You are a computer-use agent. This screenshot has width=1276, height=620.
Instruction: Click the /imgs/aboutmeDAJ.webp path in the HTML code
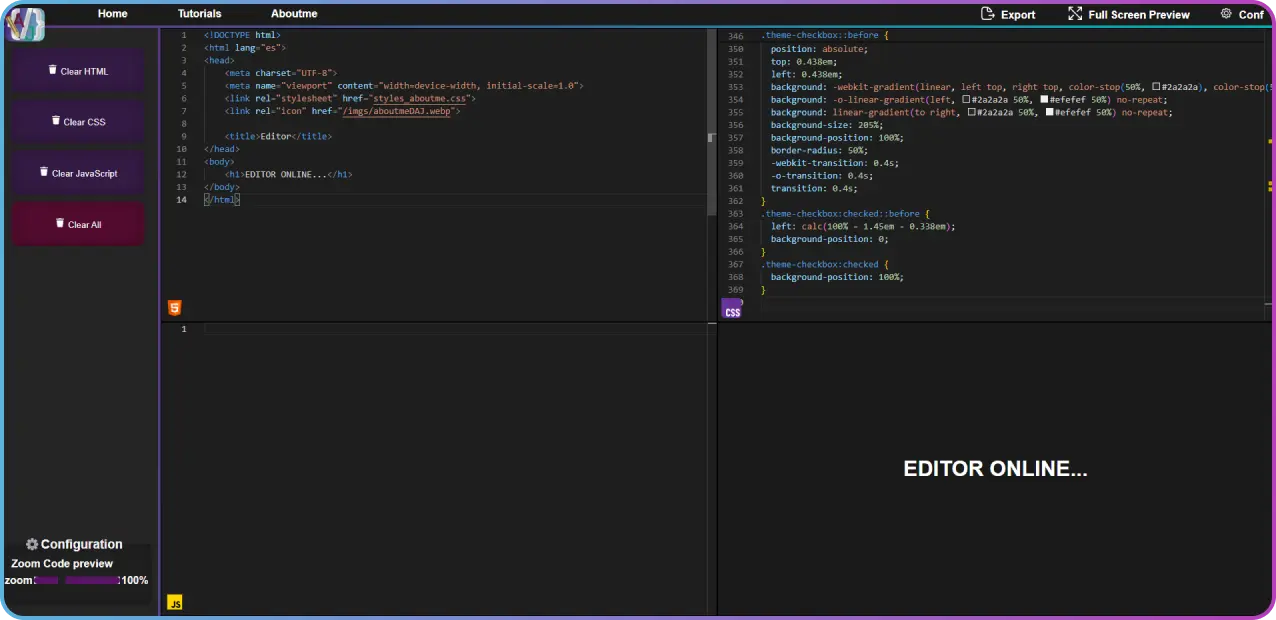[397, 111]
